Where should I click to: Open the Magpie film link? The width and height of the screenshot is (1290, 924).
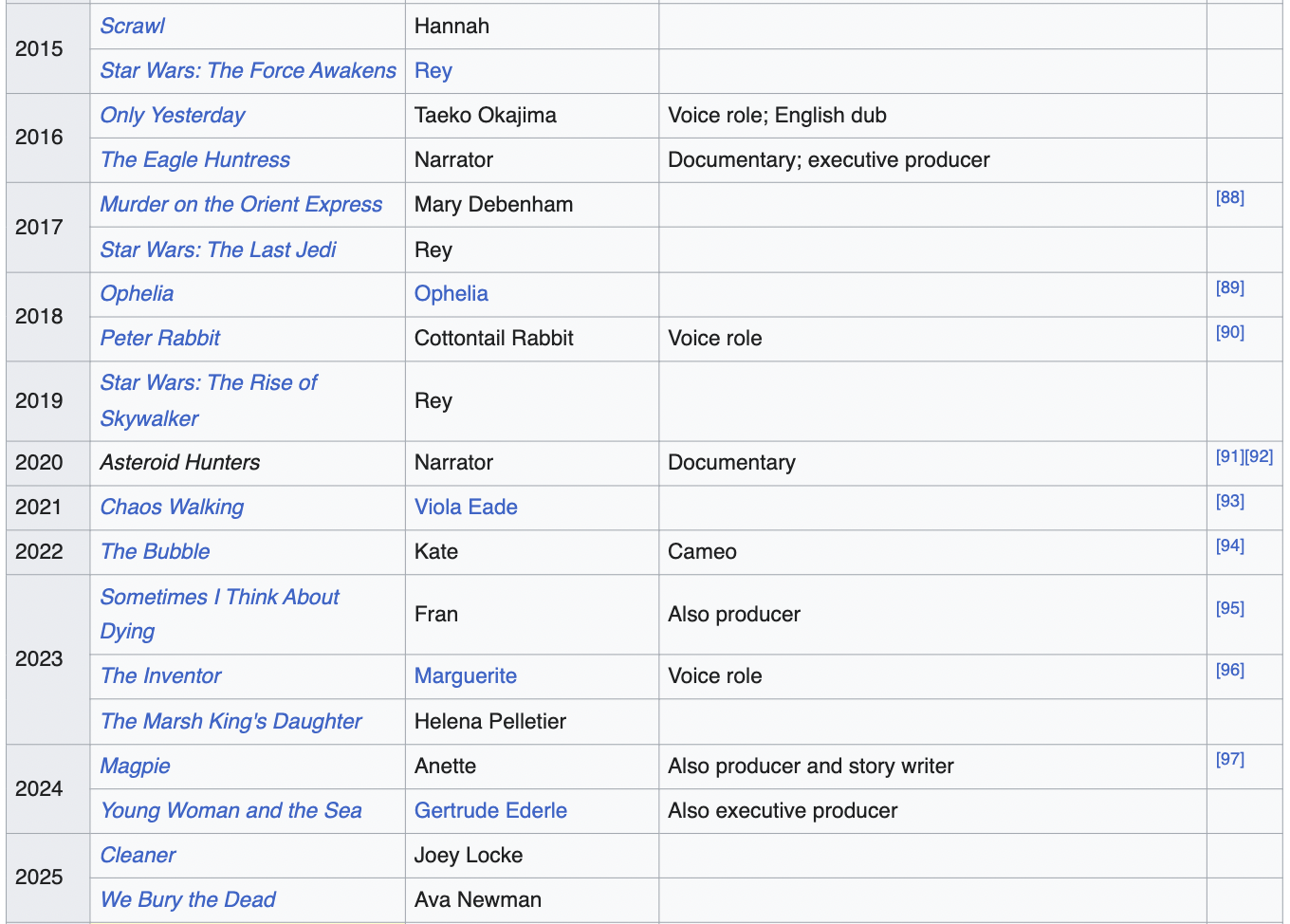pos(136,767)
